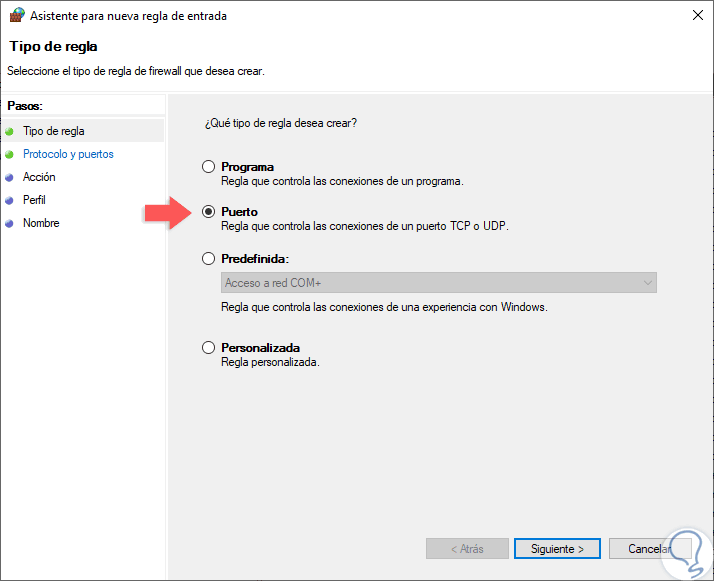Choose the Personalizada radio option
The height and width of the screenshot is (581, 714).
tap(208, 348)
